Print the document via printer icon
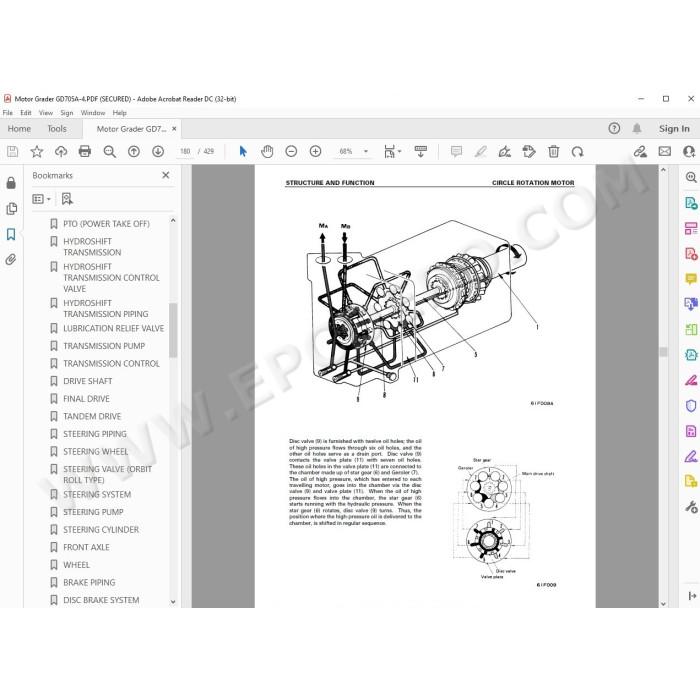 pos(85,152)
